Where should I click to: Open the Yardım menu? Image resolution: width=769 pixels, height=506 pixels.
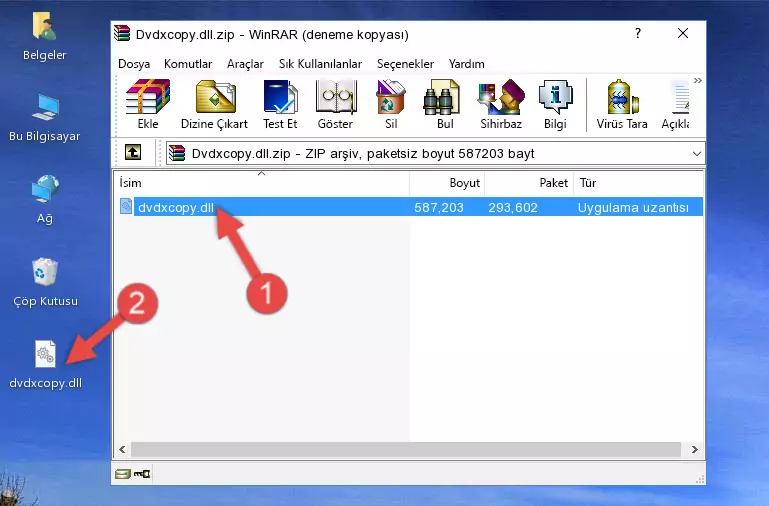point(466,64)
